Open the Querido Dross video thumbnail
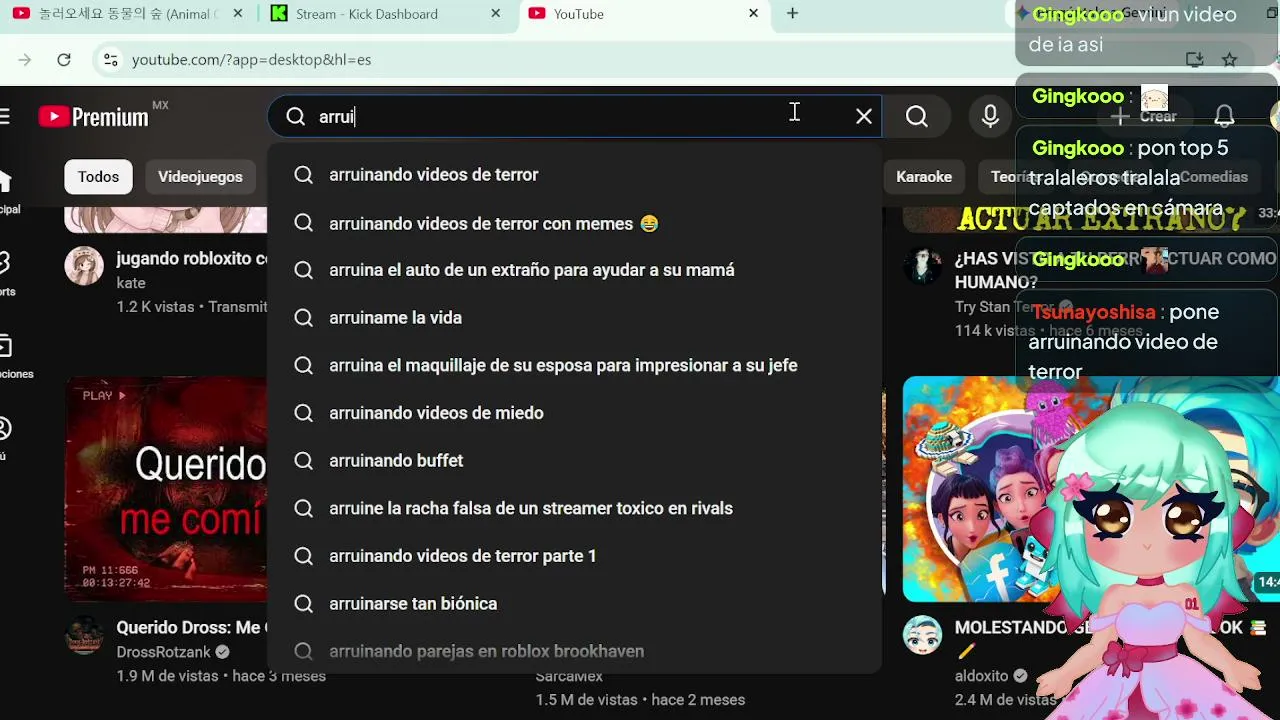The image size is (1280, 720). 166,488
